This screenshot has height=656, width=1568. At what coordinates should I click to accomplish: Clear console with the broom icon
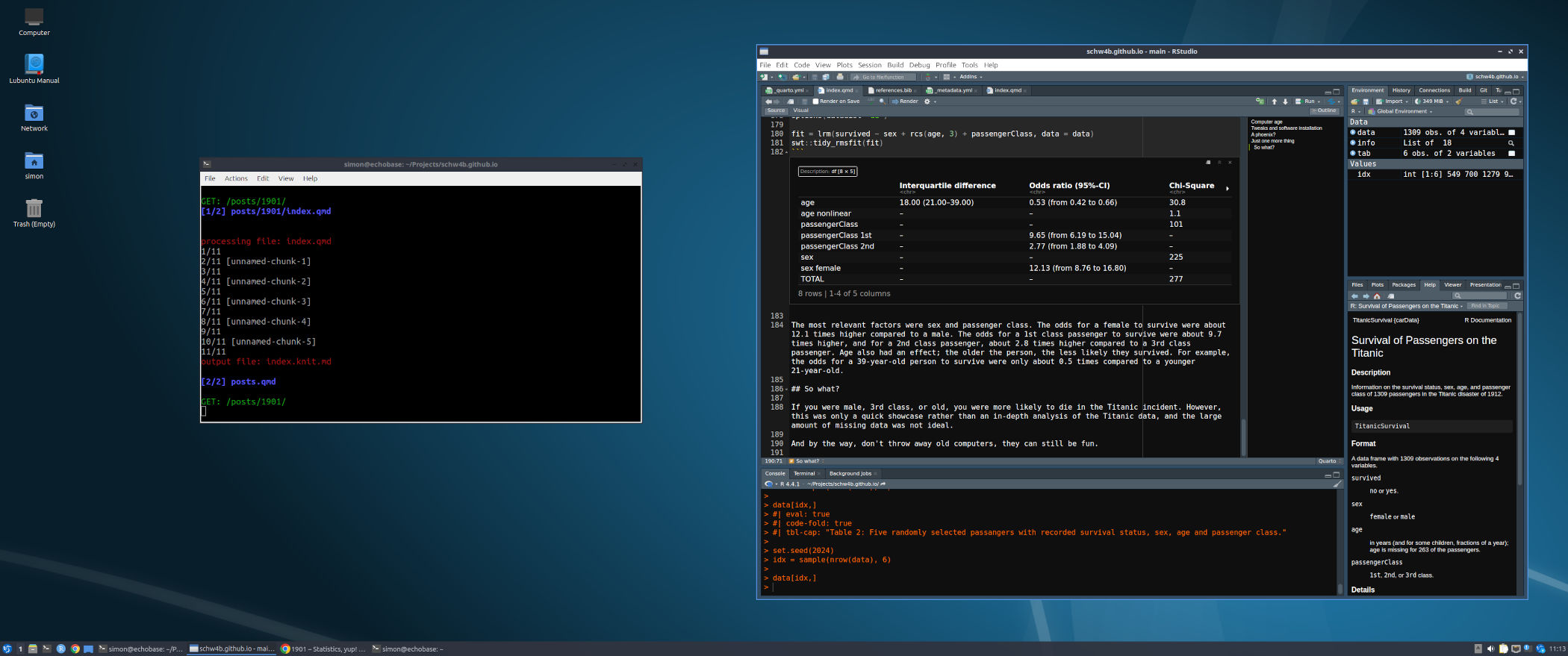point(1337,484)
